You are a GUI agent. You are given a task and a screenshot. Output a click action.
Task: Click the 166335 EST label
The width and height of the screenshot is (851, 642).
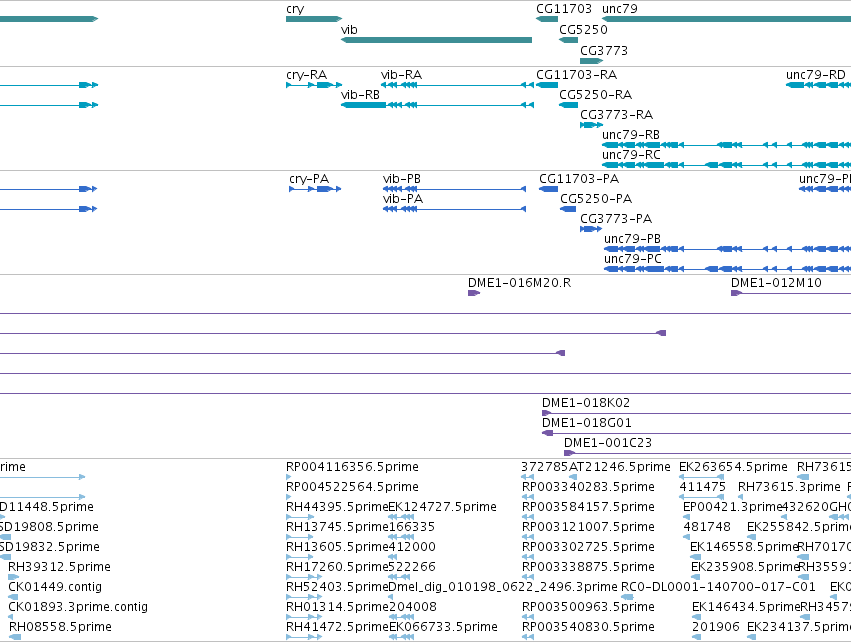(411, 527)
